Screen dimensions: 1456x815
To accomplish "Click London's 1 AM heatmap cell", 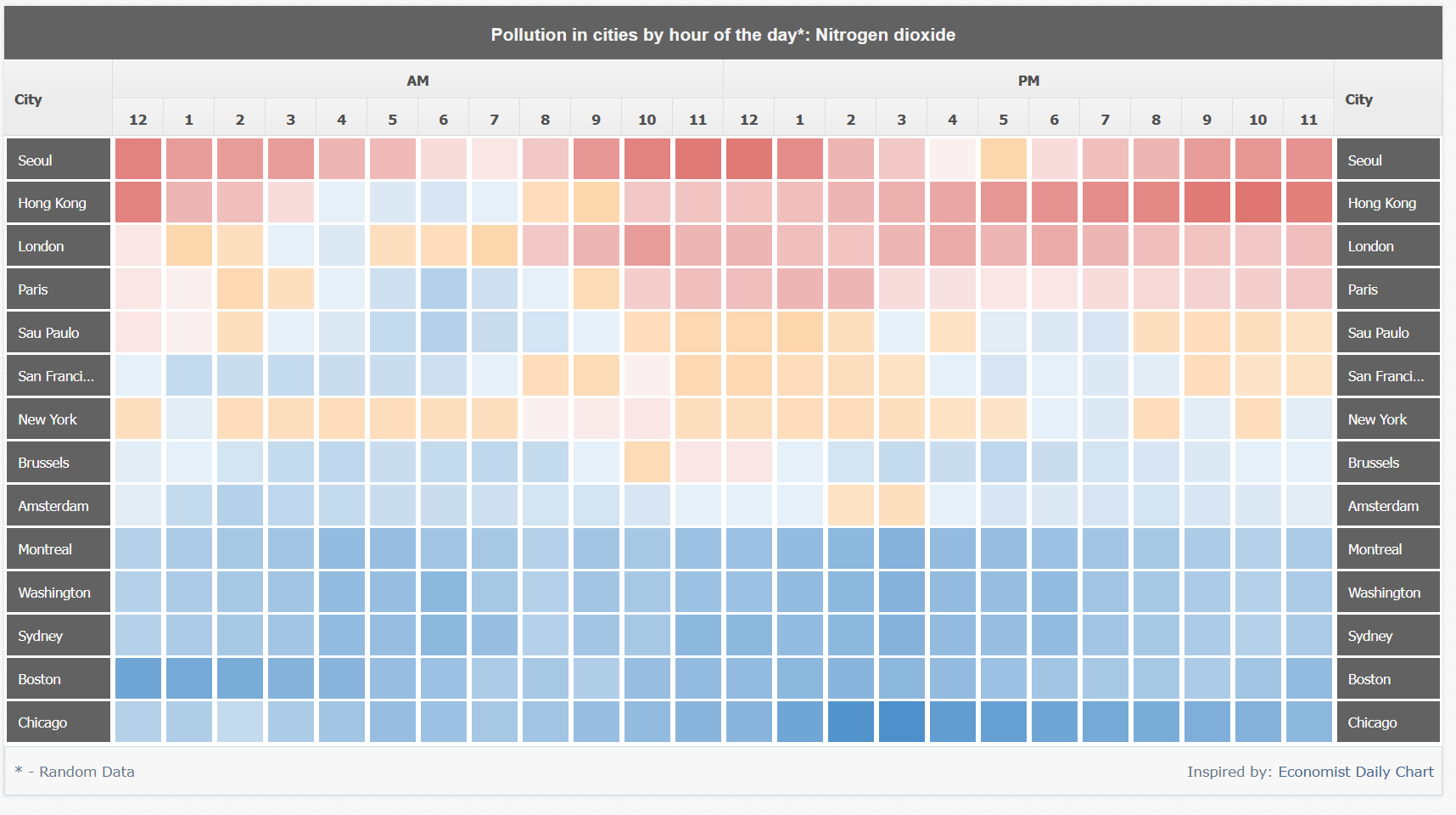I will [189, 246].
